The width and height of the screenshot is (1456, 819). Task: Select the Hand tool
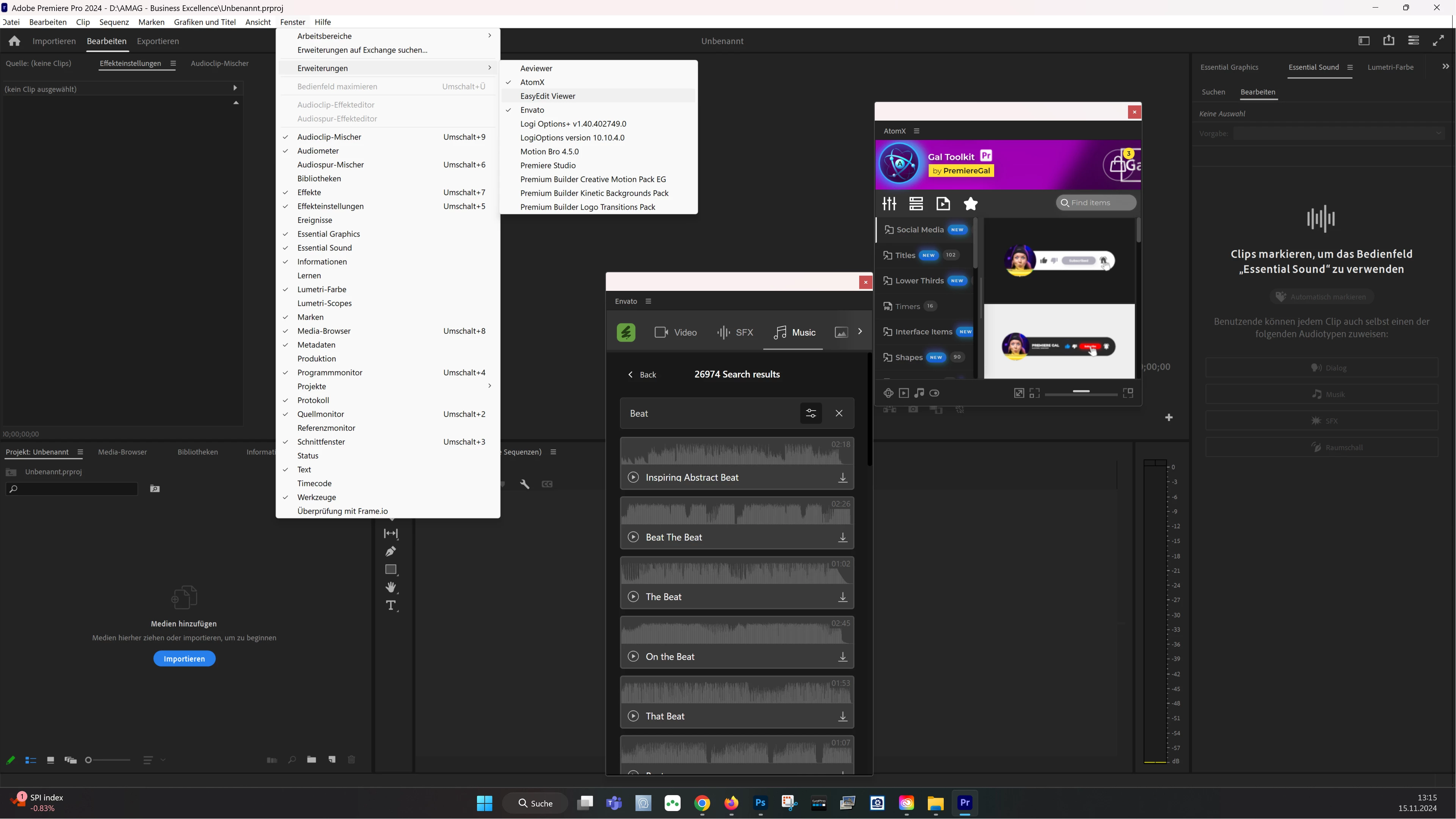391,588
